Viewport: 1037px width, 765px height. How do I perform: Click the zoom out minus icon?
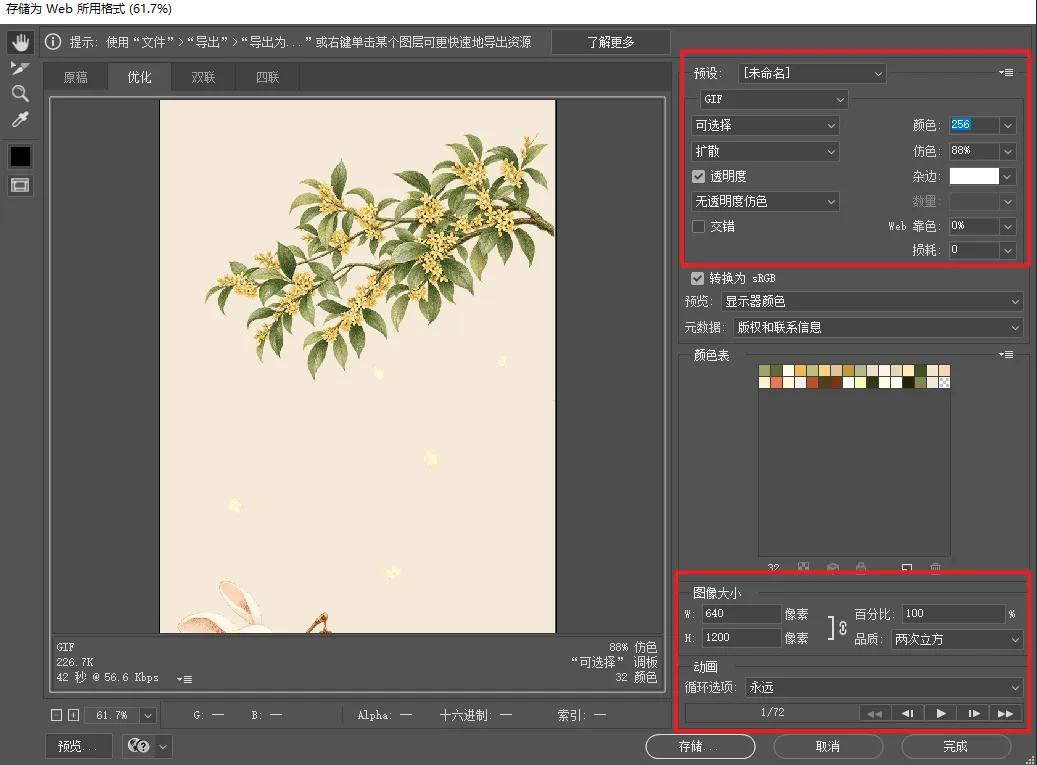coord(57,715)
